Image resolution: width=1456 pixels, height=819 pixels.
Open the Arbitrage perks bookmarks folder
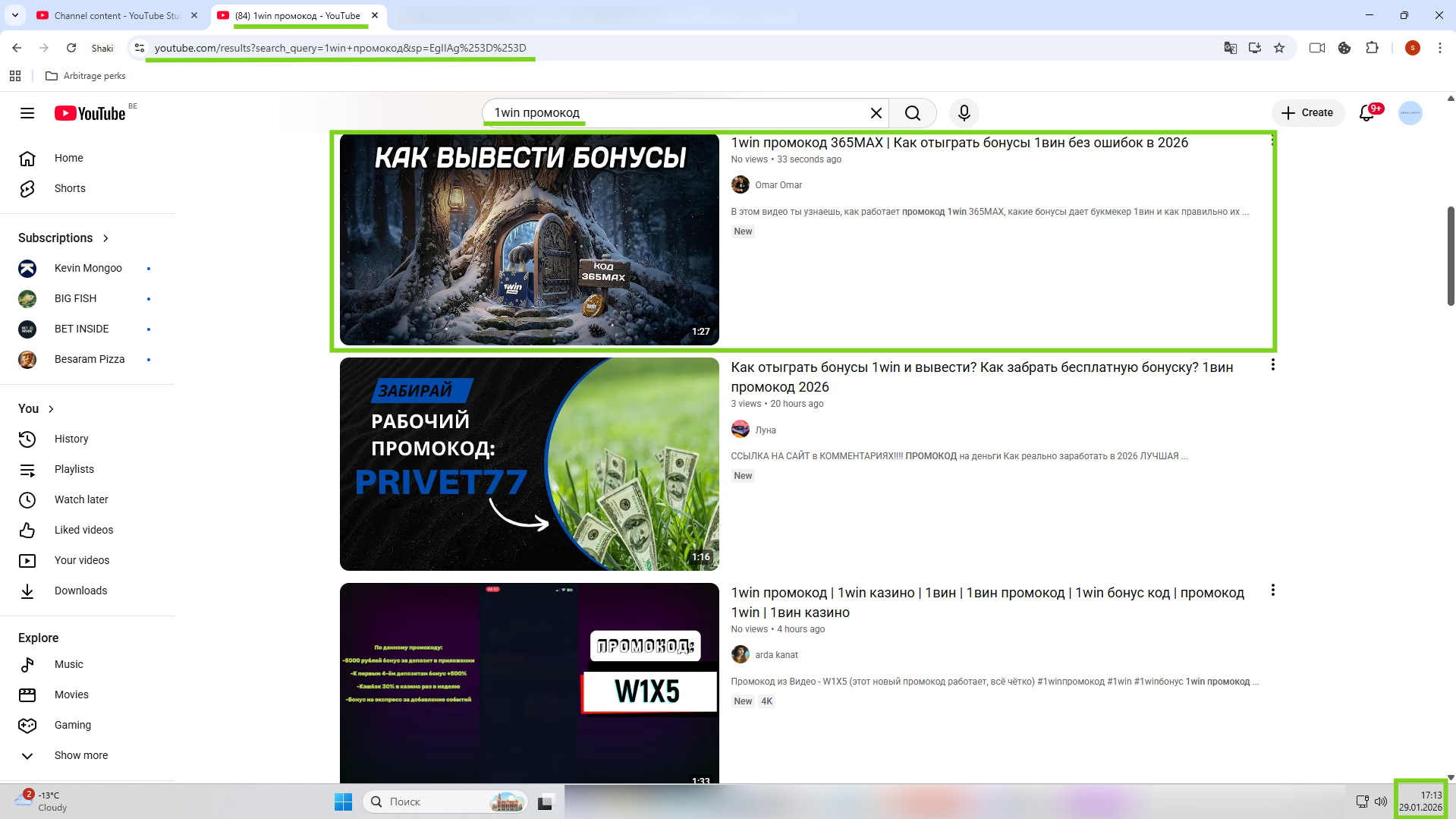tap(86, 76)
